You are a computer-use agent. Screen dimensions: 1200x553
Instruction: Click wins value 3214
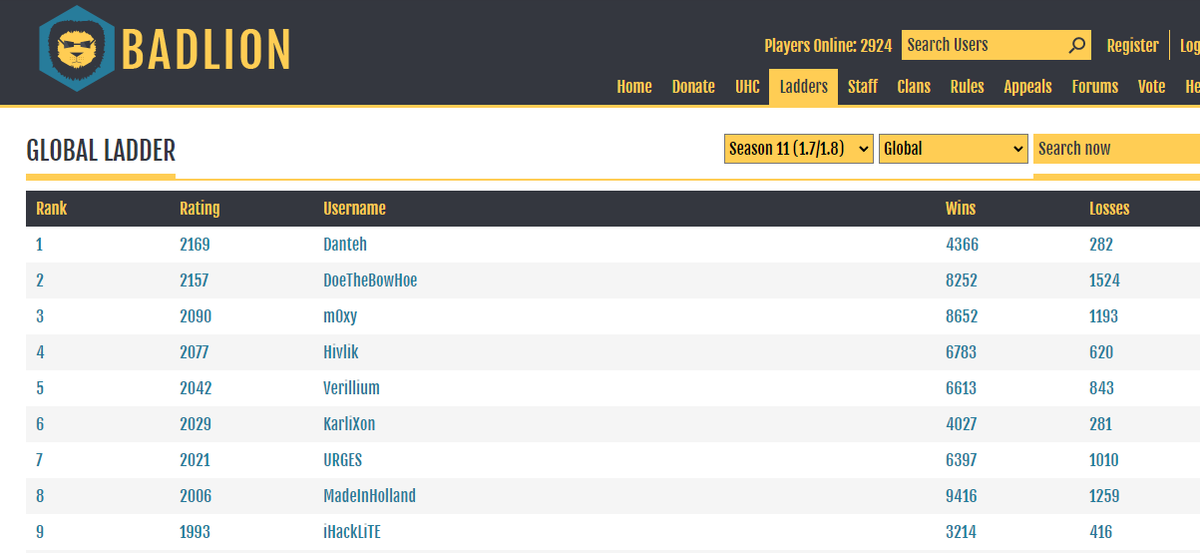point(961,532)
